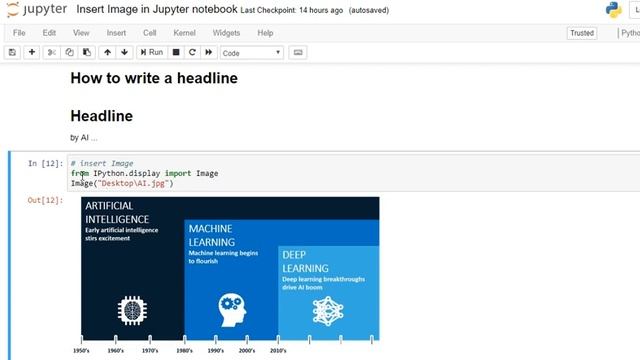Select the by AI ... text cell
This screenshot has height=360, width=640.
point(84,138)
